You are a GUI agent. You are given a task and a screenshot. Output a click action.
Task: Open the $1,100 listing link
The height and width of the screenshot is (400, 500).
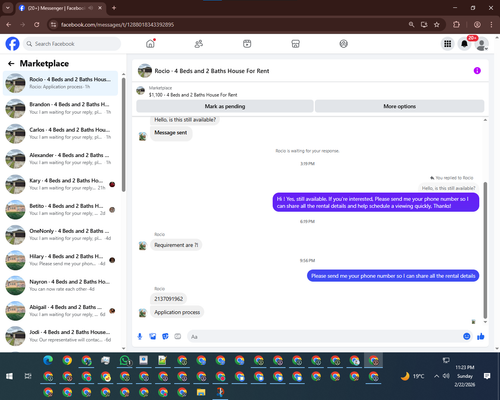click(193, 95)
